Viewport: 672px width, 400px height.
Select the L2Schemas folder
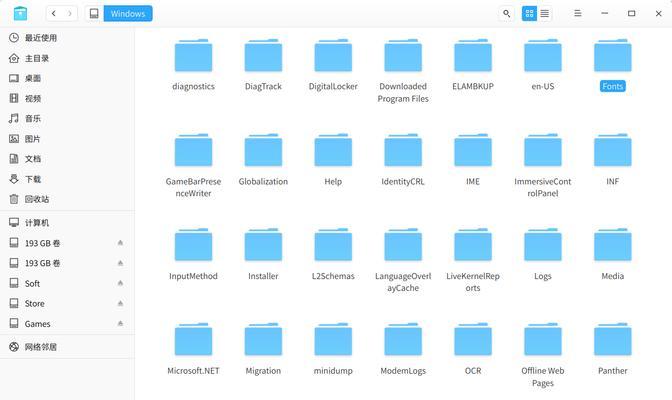(333, 255)
